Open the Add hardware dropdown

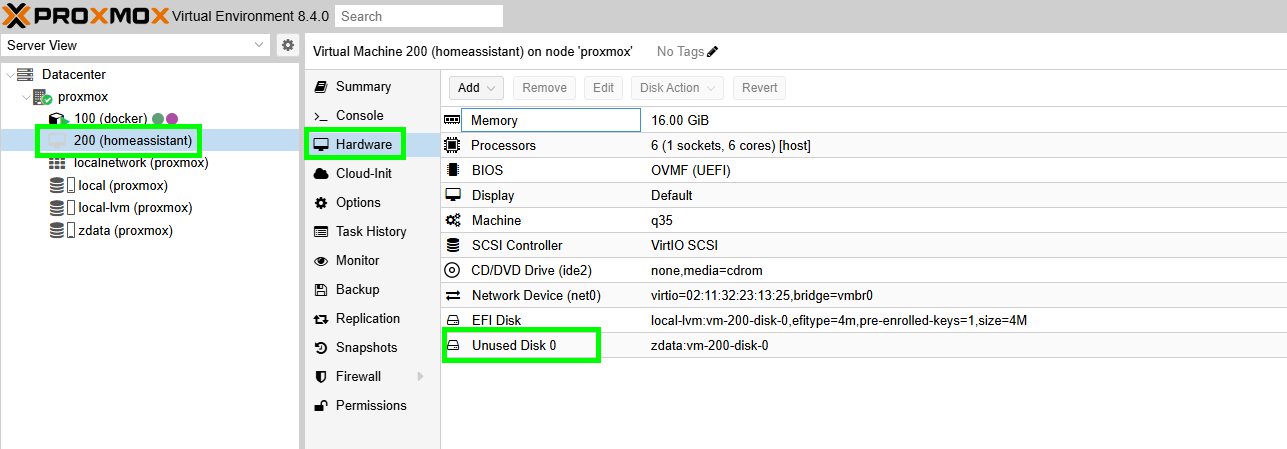475,88
